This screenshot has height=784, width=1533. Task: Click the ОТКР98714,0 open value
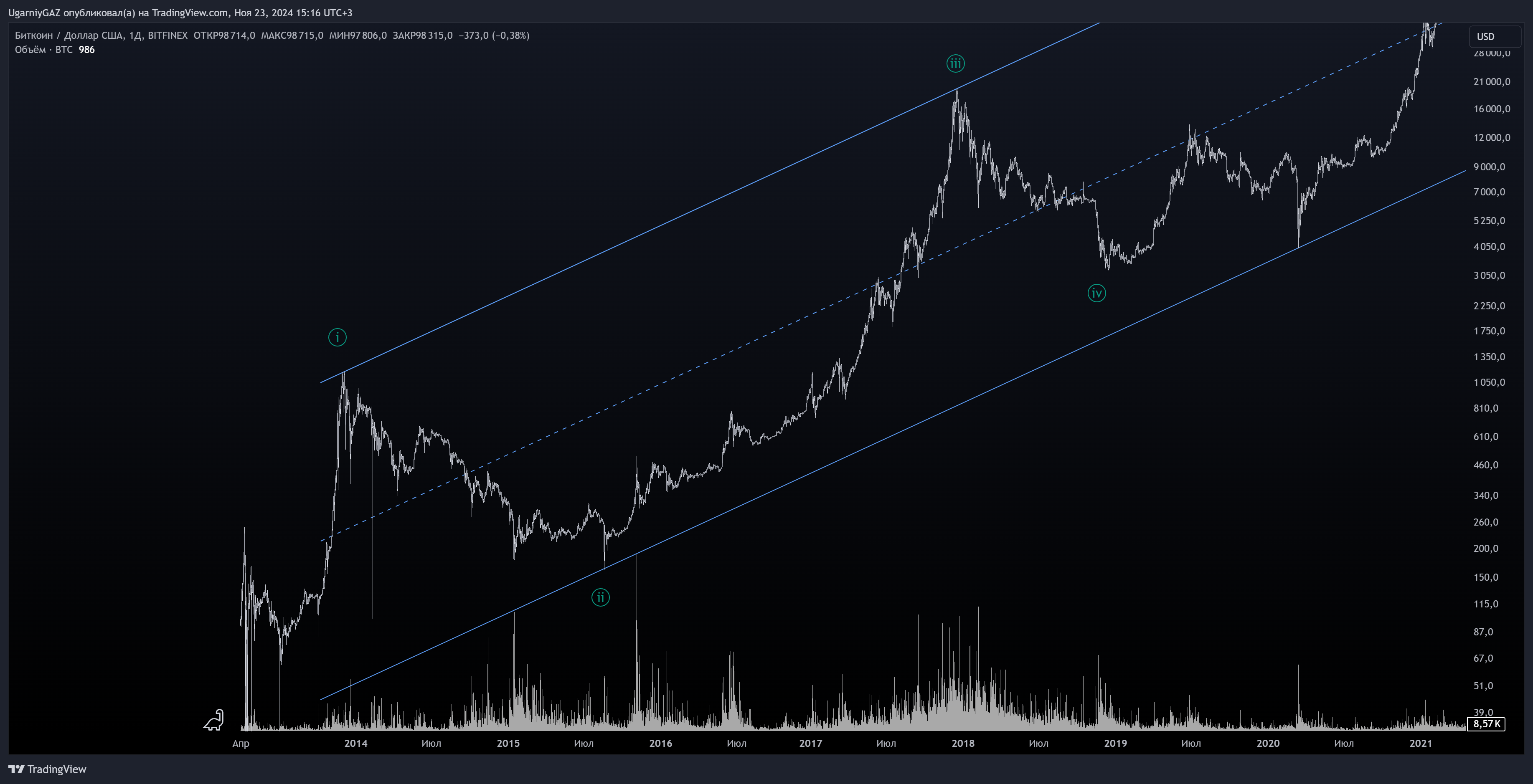224,35
